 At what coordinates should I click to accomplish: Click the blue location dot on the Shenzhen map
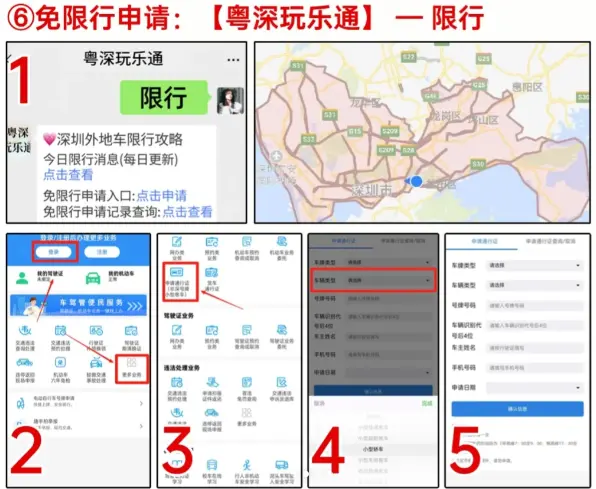[x=417, y=181]
